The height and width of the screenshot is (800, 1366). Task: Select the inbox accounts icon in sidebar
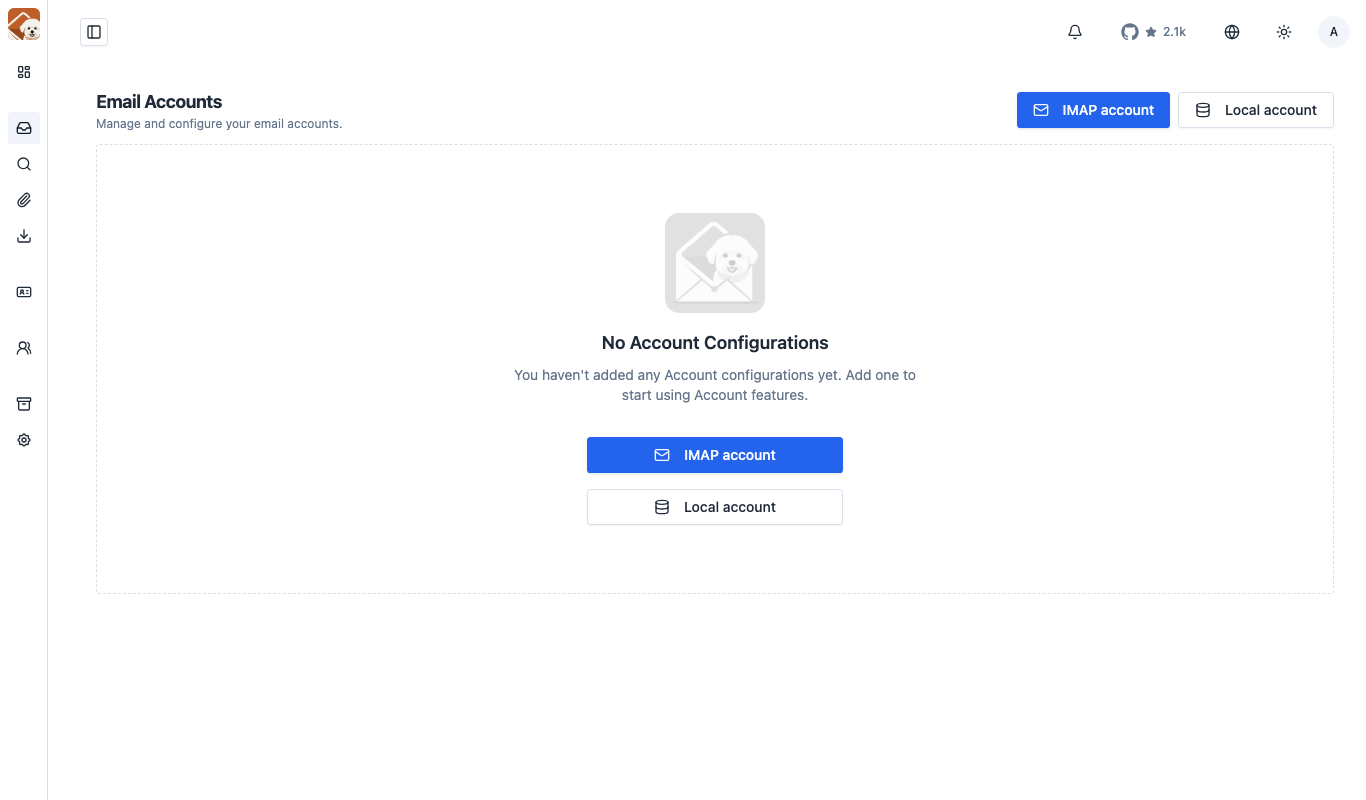(x=24, y=128)
